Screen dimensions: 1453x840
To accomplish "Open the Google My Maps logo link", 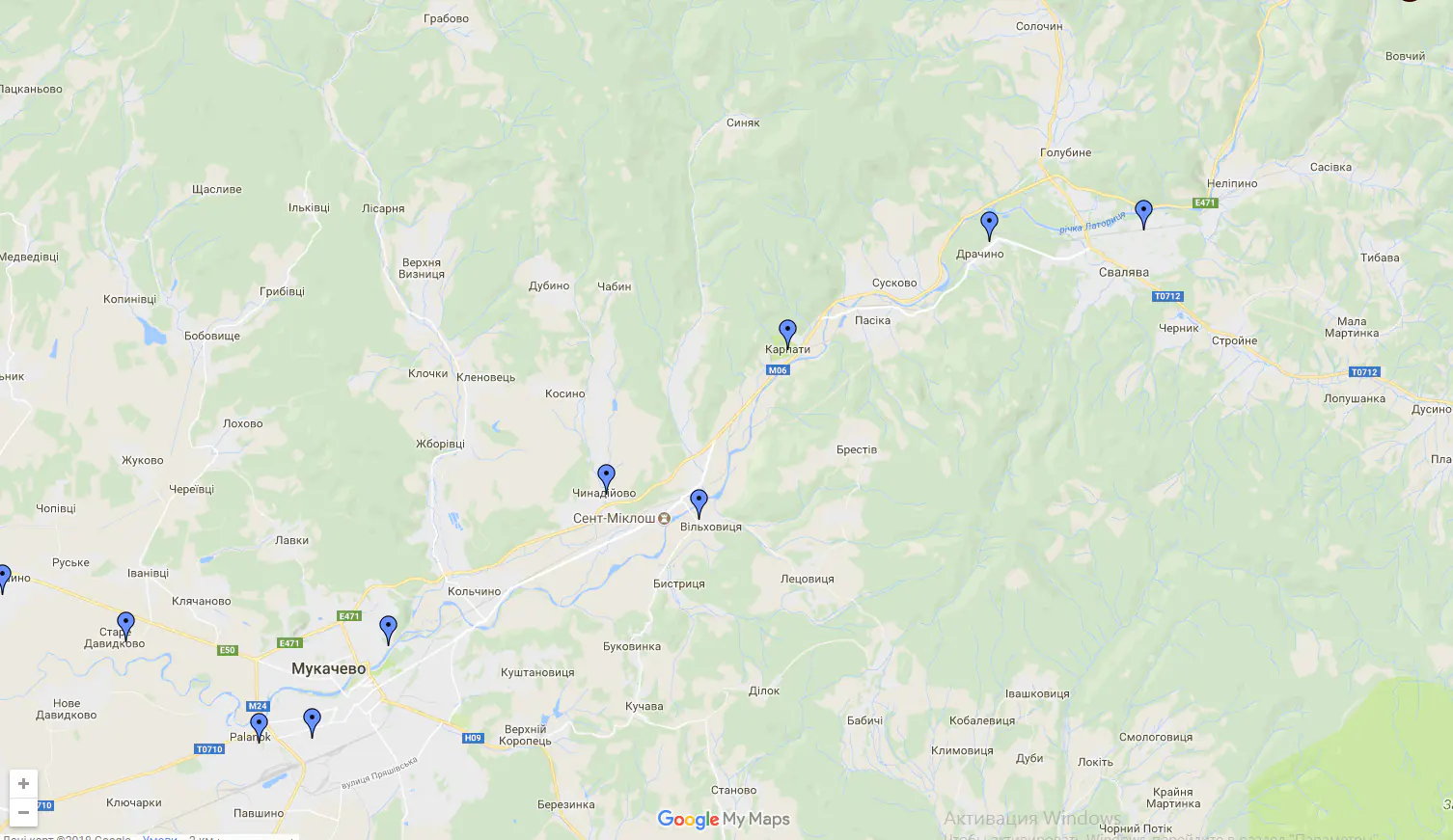I will (x=724, y=819).
